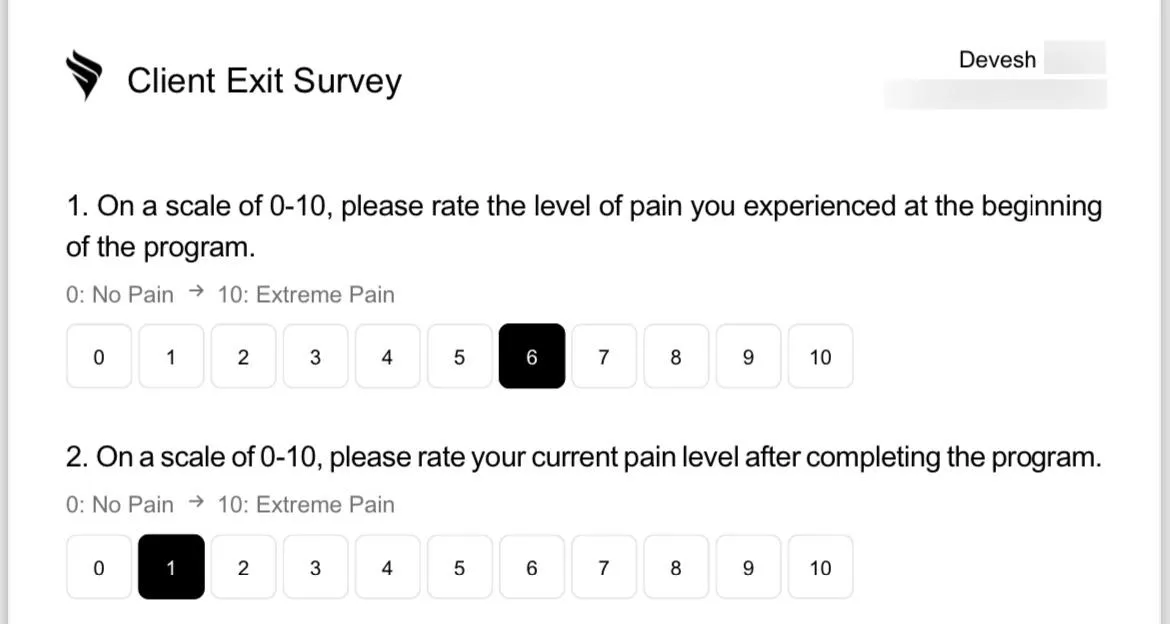Select 10 for beginning pain level
Viewport: 1170px width, 624px height.
point(820,356)
